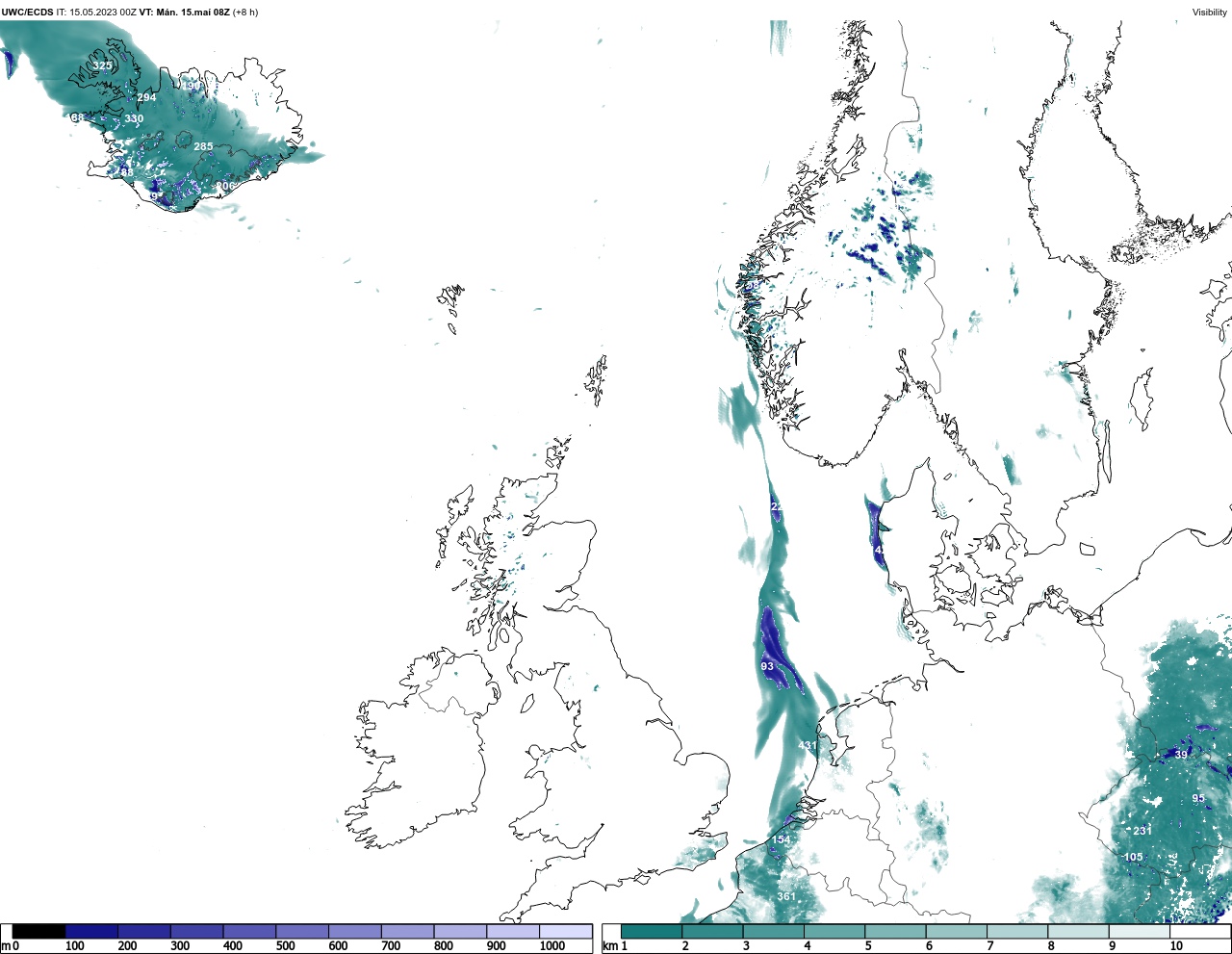
Task: Click the 'Mán. 15.maí 08Z' valid time text
Action: [x=192, y=13]
